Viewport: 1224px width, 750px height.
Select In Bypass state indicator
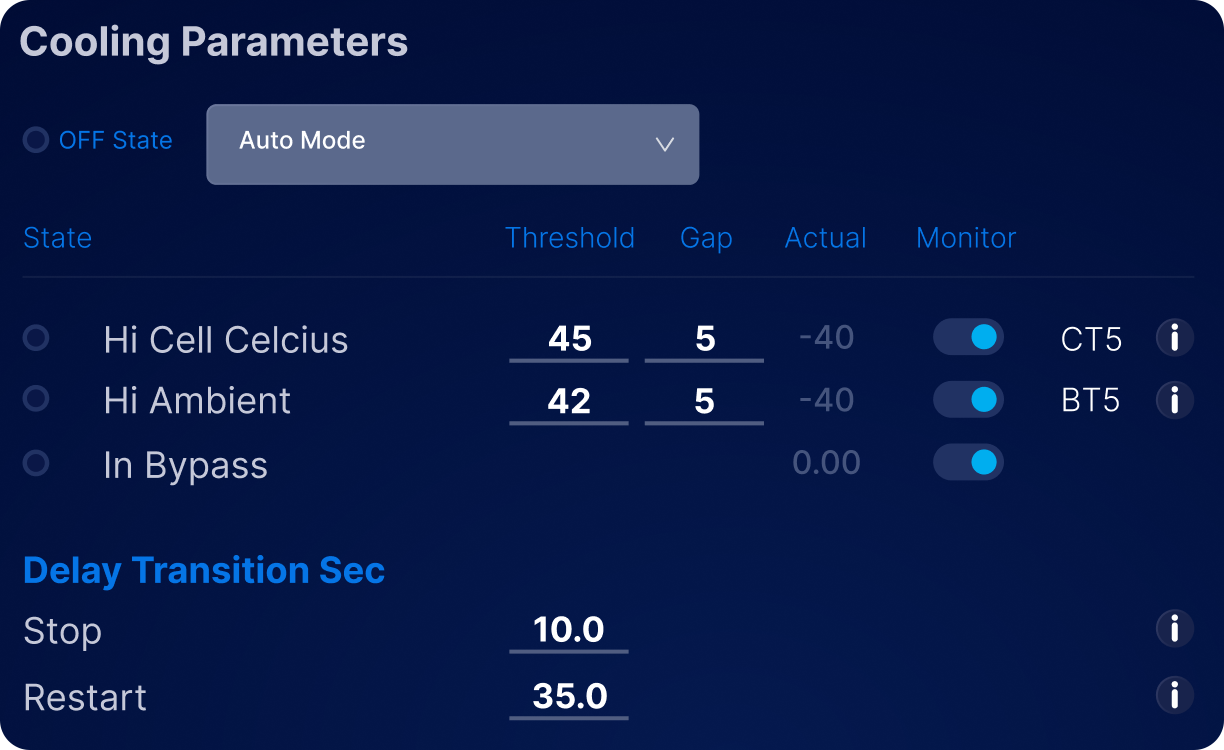click(x=36, y=463)
